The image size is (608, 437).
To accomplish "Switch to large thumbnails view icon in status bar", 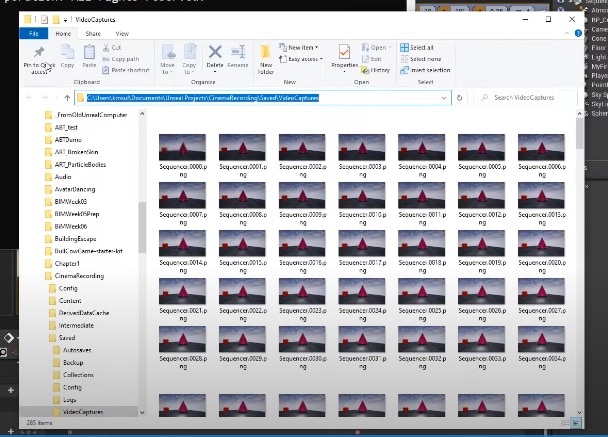I will point(576,423).
